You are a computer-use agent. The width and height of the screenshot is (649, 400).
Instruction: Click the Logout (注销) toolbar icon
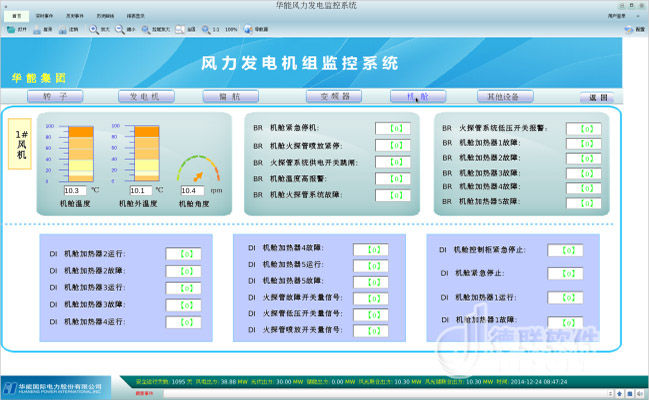point(62,30)
